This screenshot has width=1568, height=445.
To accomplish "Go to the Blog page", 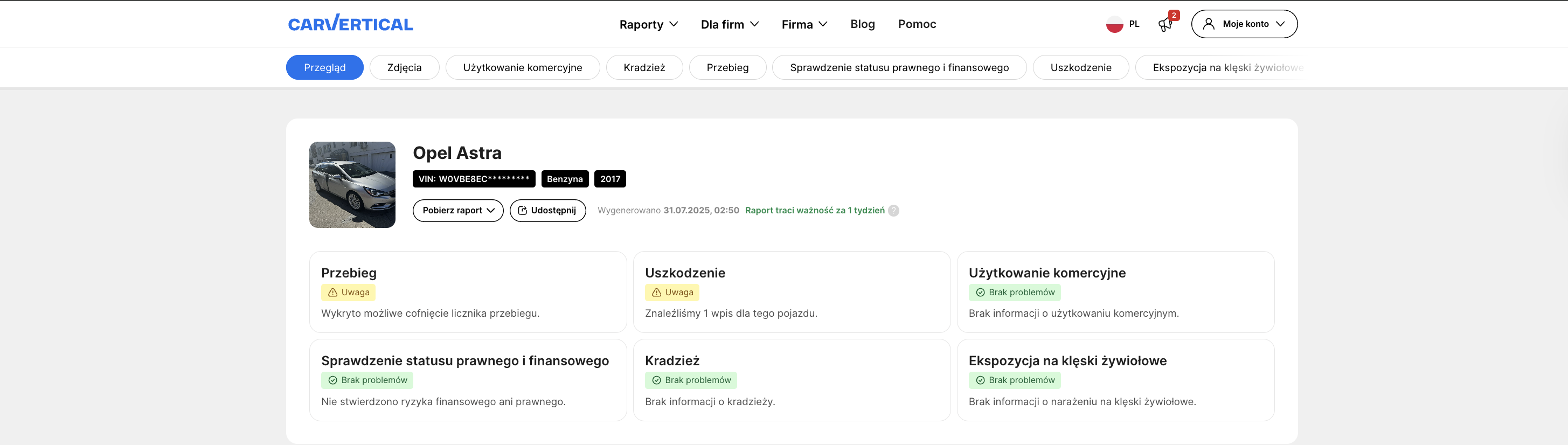I will coord(863,24).
